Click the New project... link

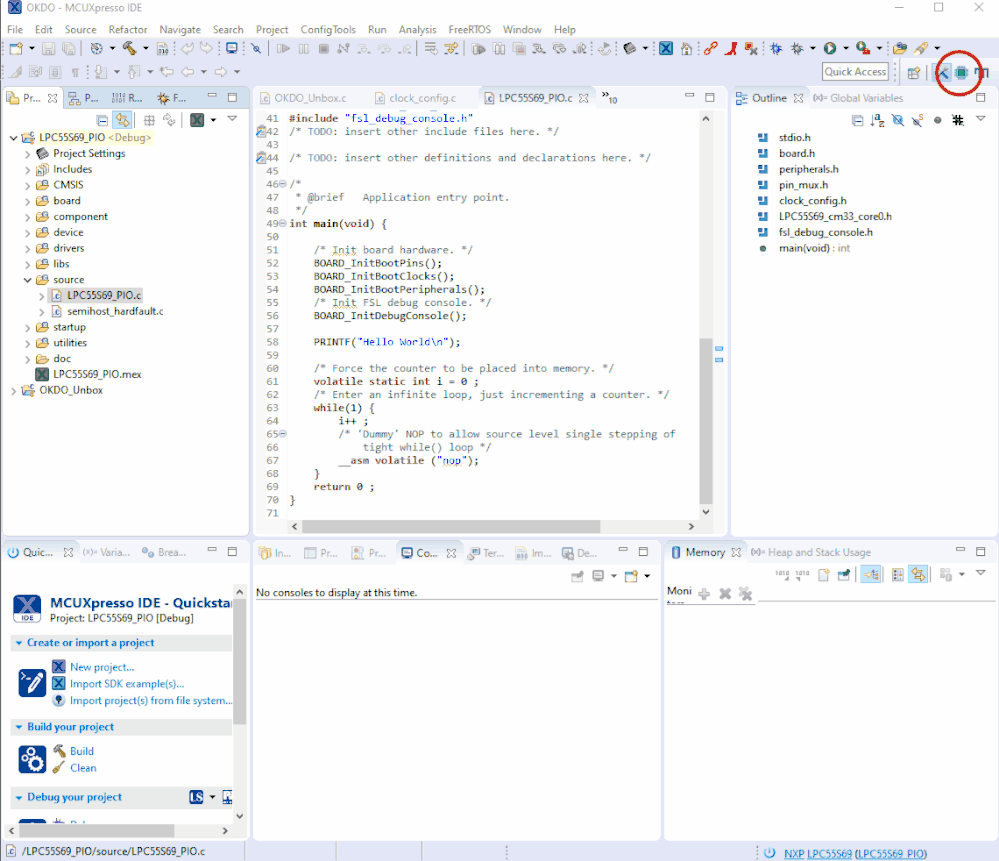(102, 667)
